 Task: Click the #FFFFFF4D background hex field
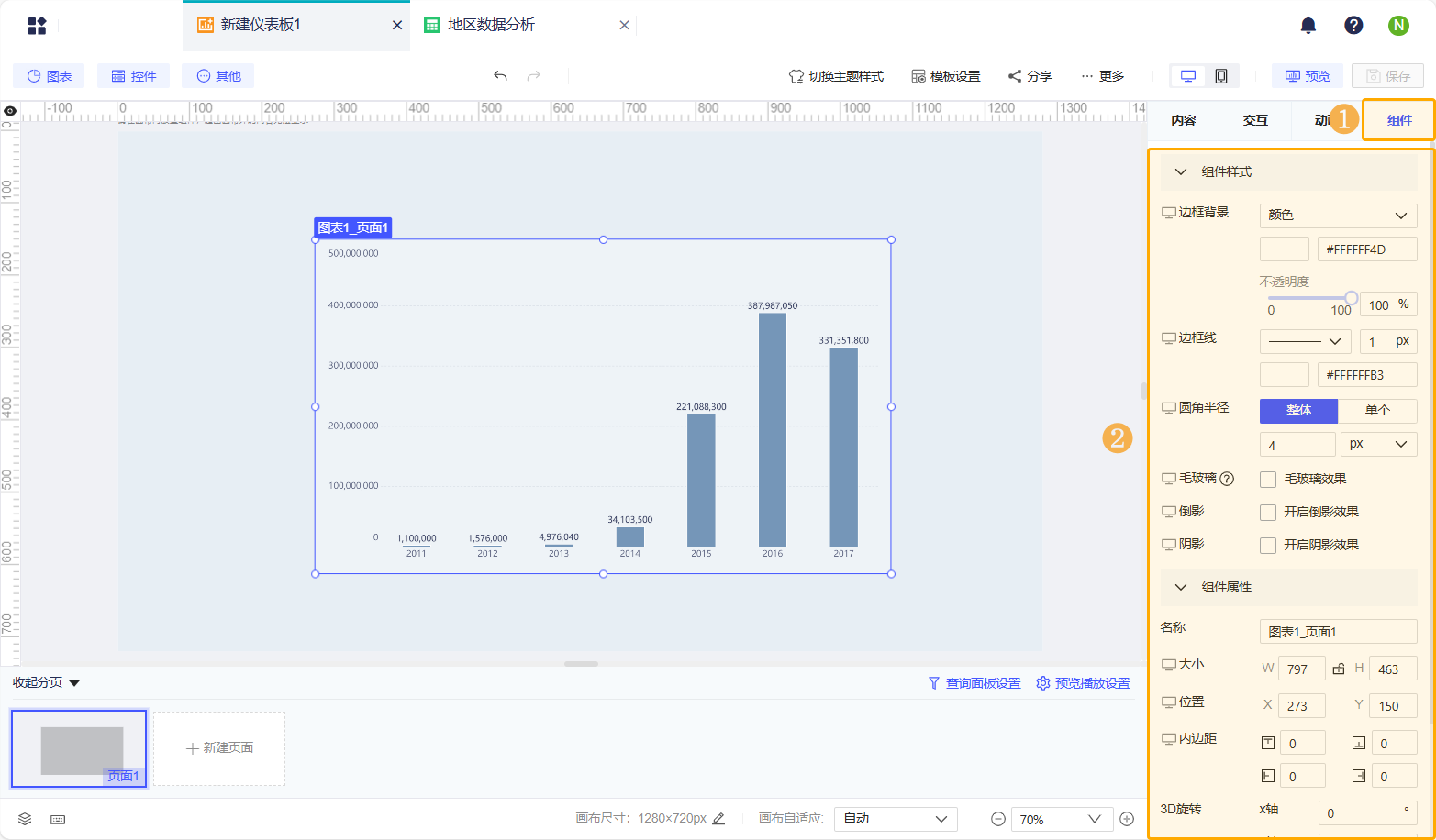[x=1367, y=249]
